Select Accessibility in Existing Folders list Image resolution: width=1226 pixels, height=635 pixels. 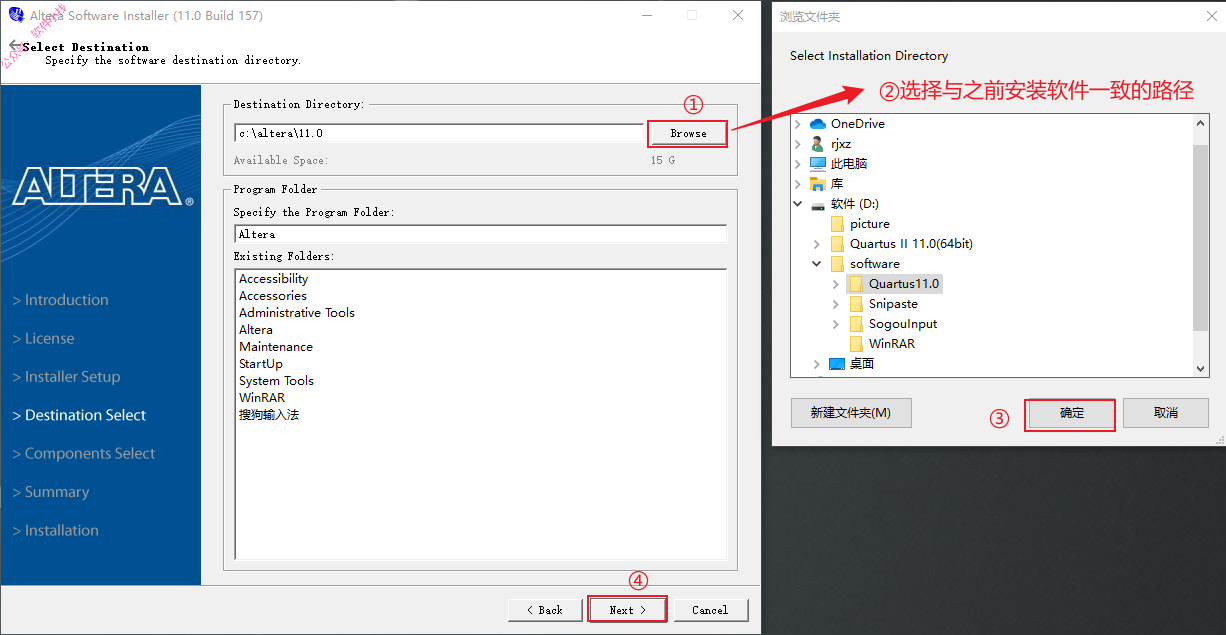pyautogui.click(x=273, y=279)
